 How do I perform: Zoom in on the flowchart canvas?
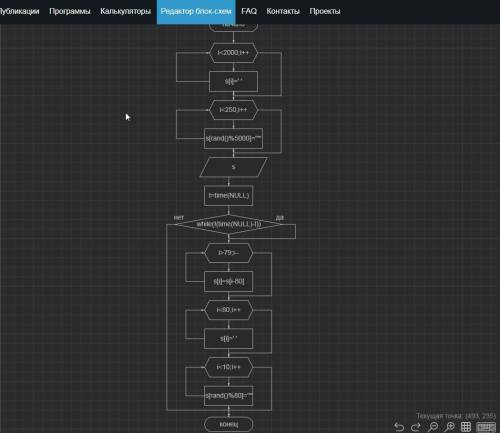click(449, 427)
